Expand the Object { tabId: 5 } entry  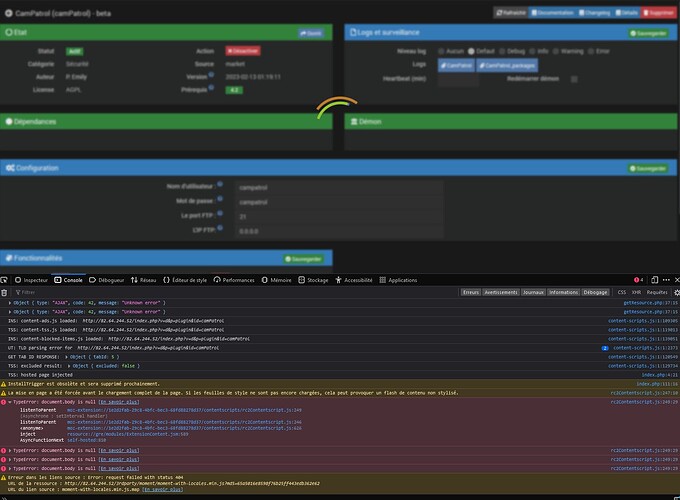66,357
